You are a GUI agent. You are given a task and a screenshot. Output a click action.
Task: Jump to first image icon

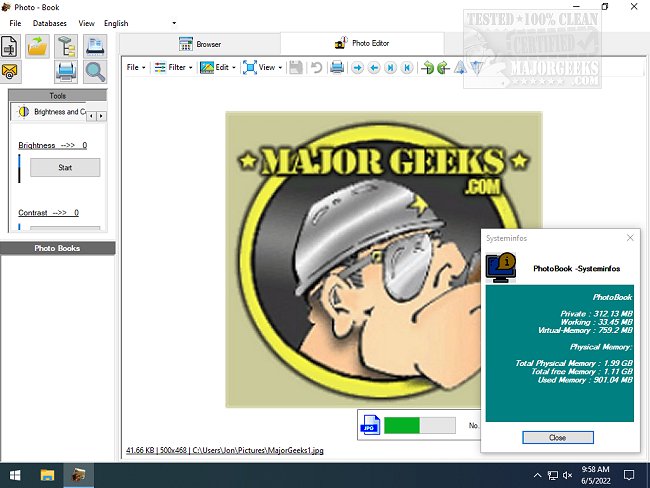[407, 68]
